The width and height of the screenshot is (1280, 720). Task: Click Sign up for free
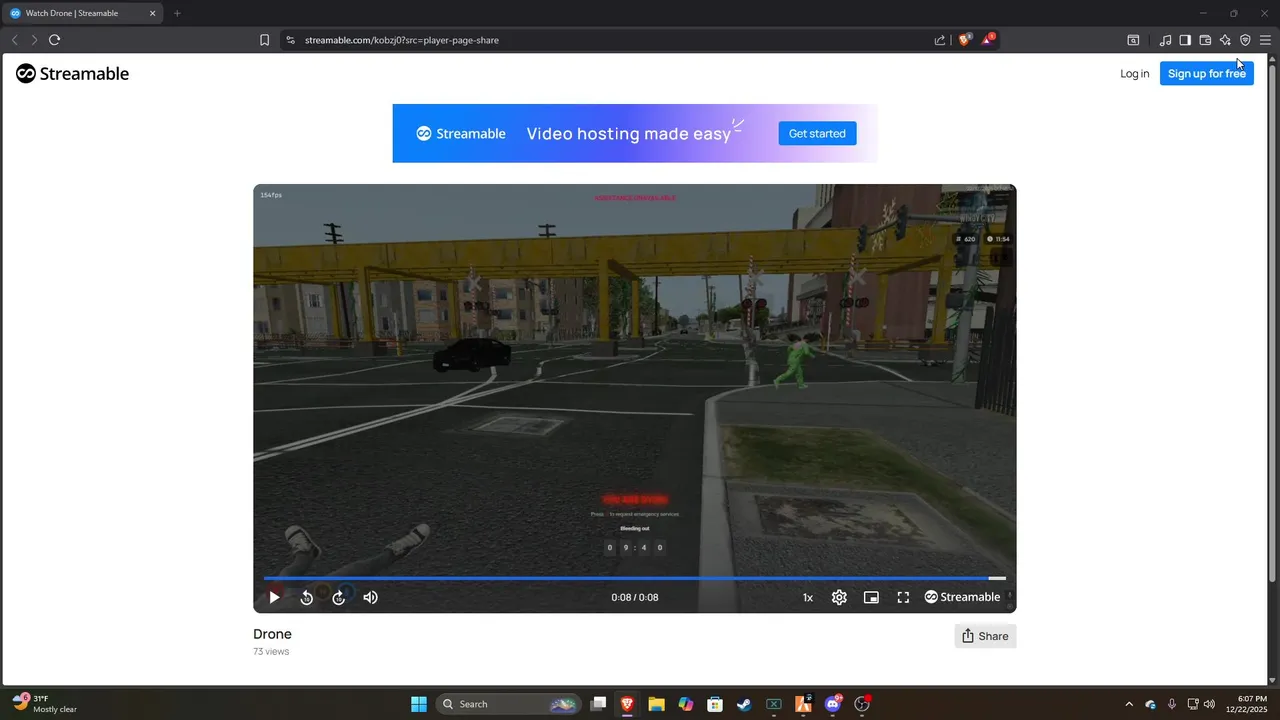pos(1206,74)
